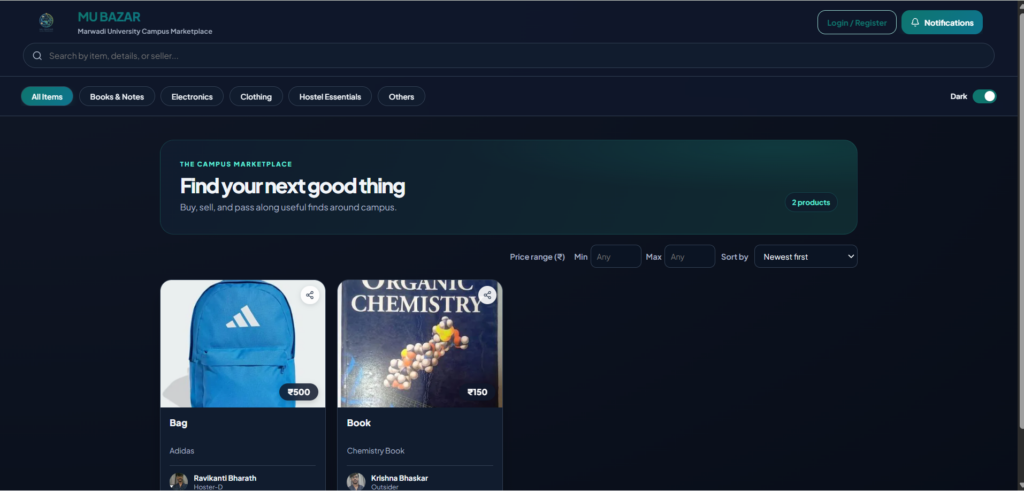Select the All Items category
This screenshot has height=491, width=1024.
pos(47,97)
